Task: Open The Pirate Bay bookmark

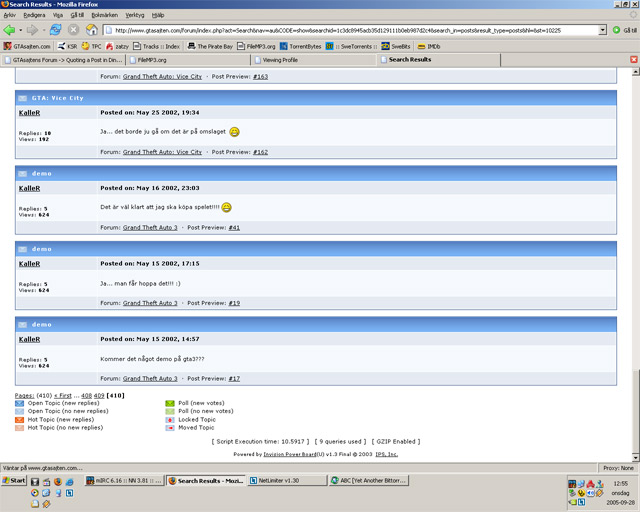Action: pyautogui.click(x=211, y=46)
